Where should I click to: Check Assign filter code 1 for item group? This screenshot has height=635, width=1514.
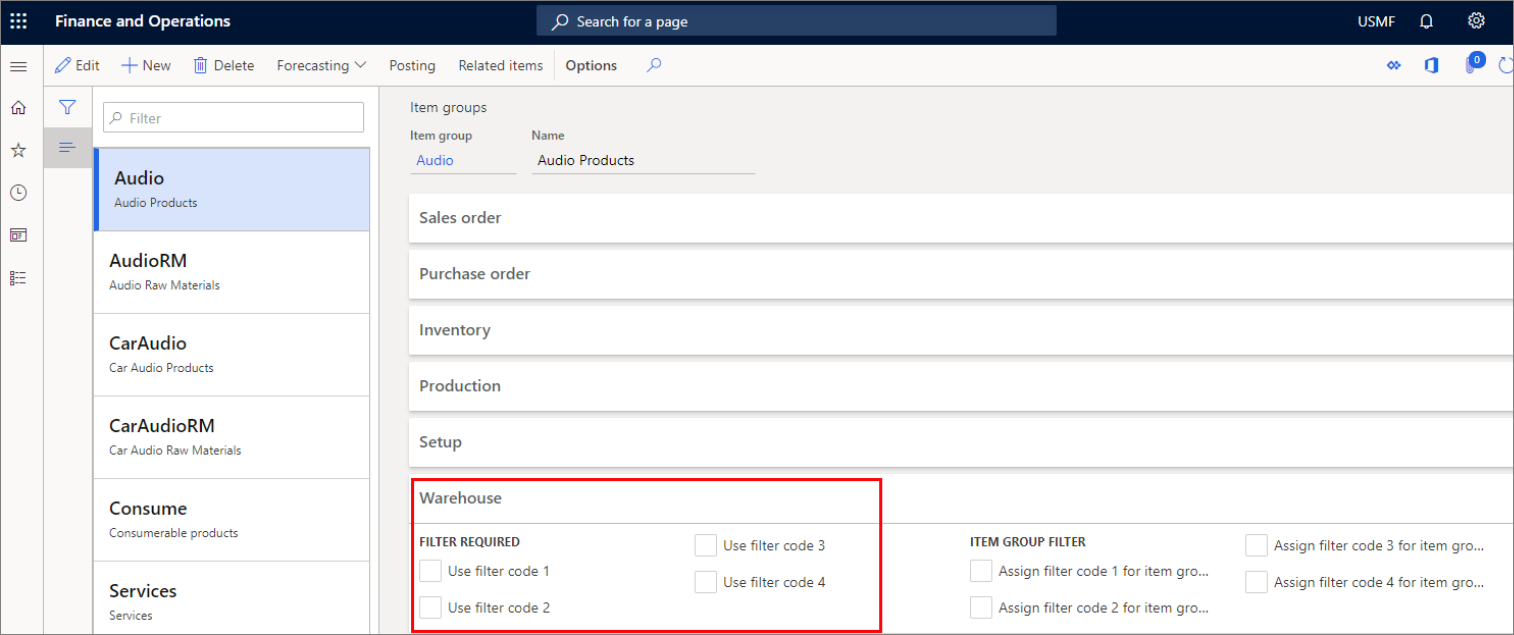981,571
